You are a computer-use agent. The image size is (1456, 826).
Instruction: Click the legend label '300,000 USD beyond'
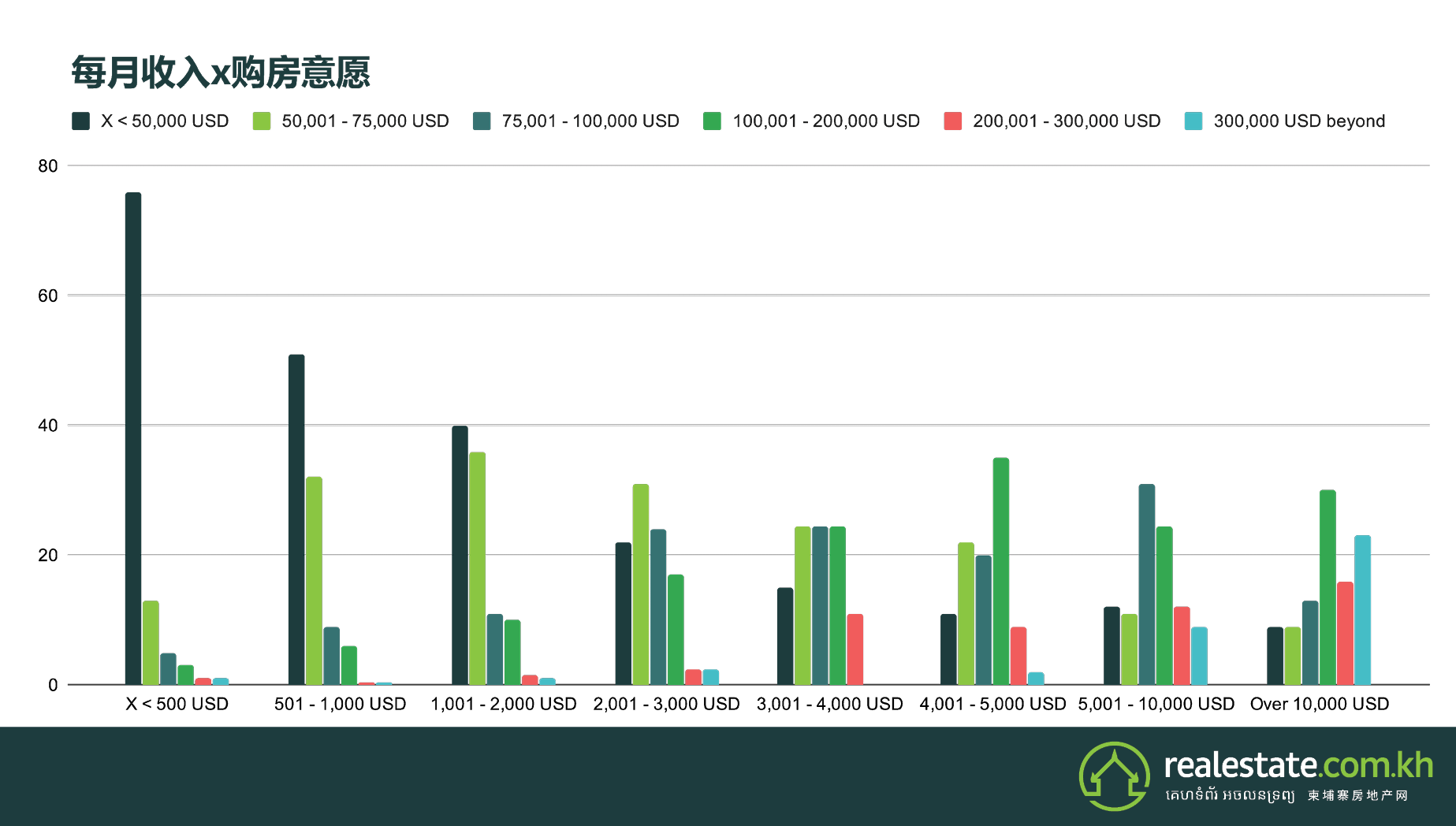point(1299,121)
